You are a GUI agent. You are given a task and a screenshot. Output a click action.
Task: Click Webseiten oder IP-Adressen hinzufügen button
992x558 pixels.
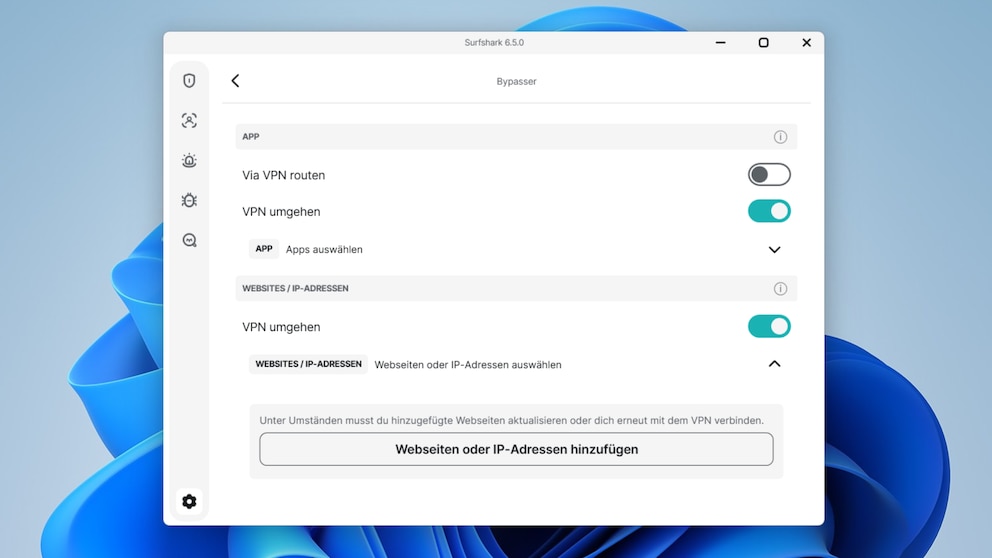click(x=516, y=449)
